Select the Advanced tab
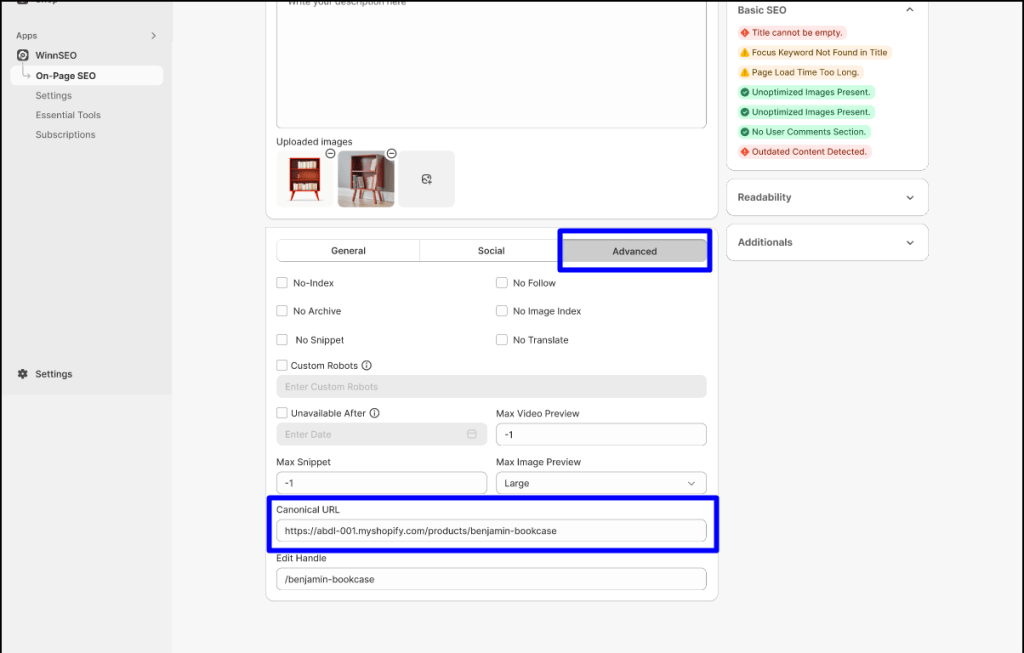 coord(634,251)
